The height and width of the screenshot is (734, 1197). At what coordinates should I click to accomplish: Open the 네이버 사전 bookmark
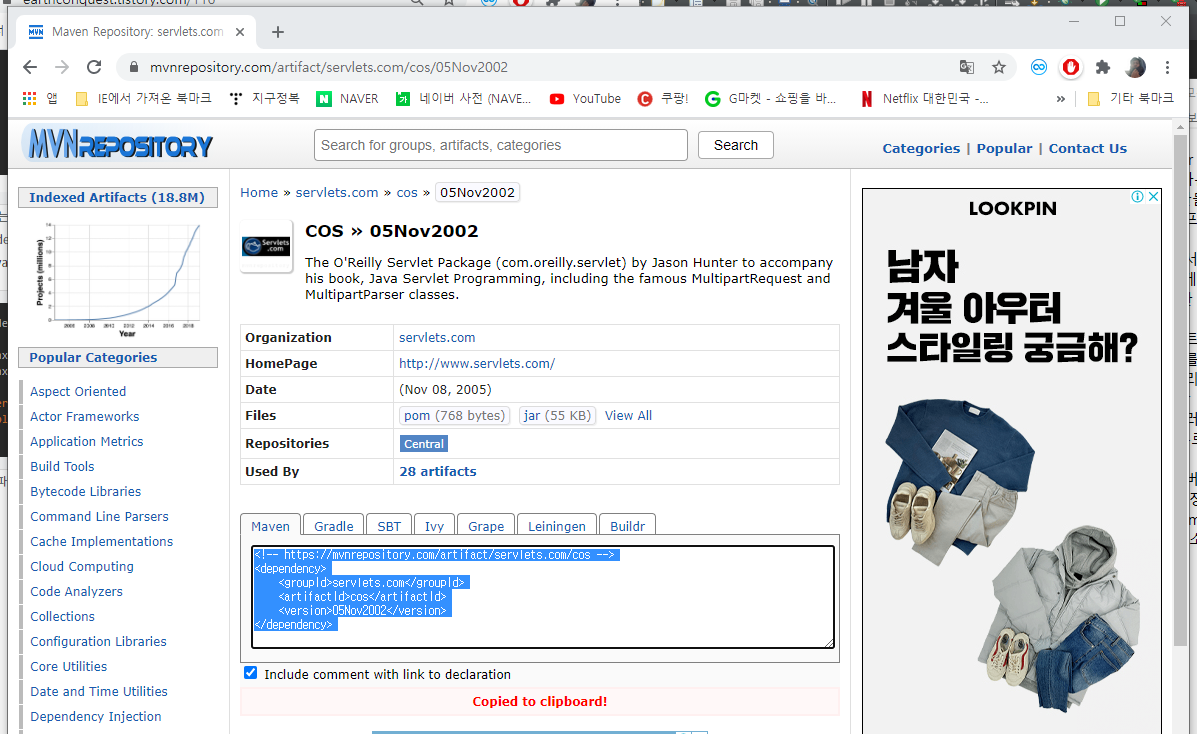coord(463,99)
